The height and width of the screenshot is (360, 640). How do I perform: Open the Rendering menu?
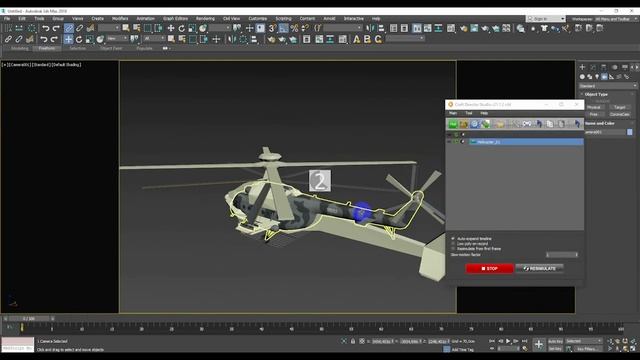point(205,18)
